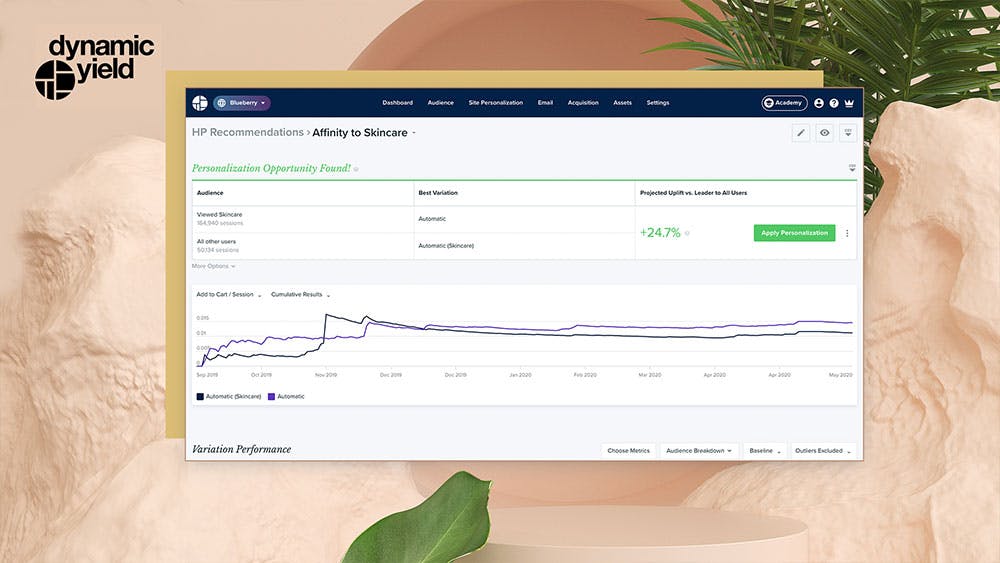1000x563 pixels.
Task: Click the Variation Performance heading
Action: pyautogui.click(x=242, y=450)
